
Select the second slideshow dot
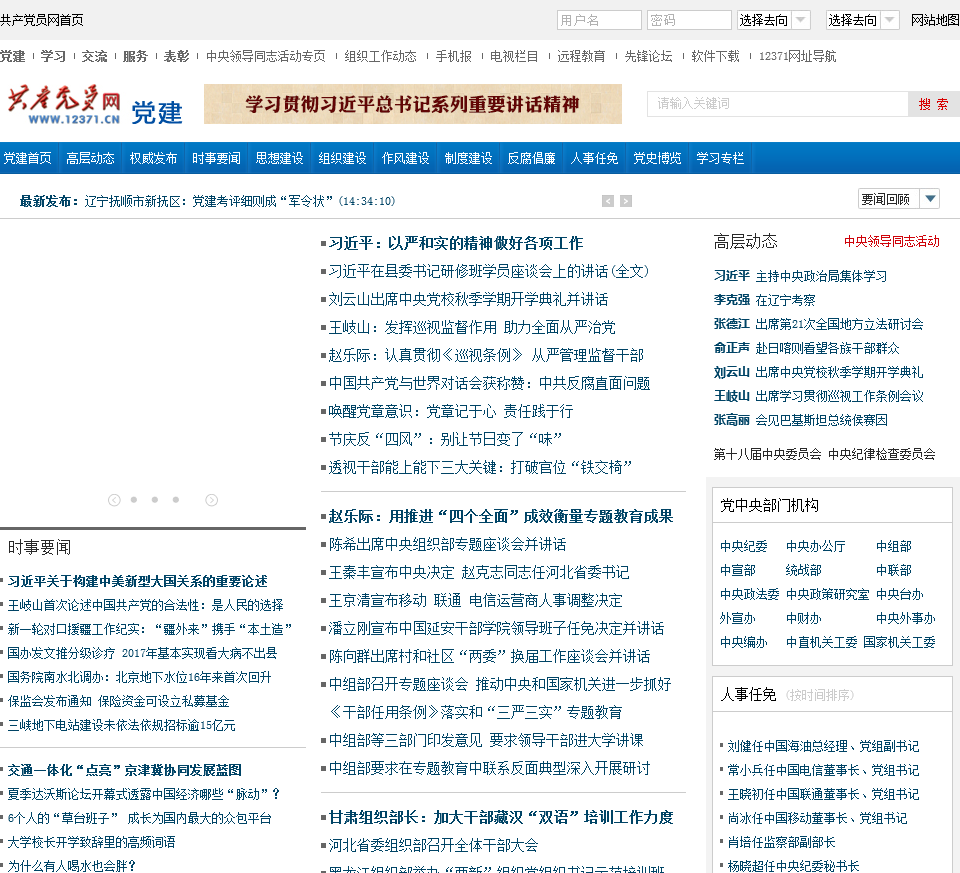point(155,500)
